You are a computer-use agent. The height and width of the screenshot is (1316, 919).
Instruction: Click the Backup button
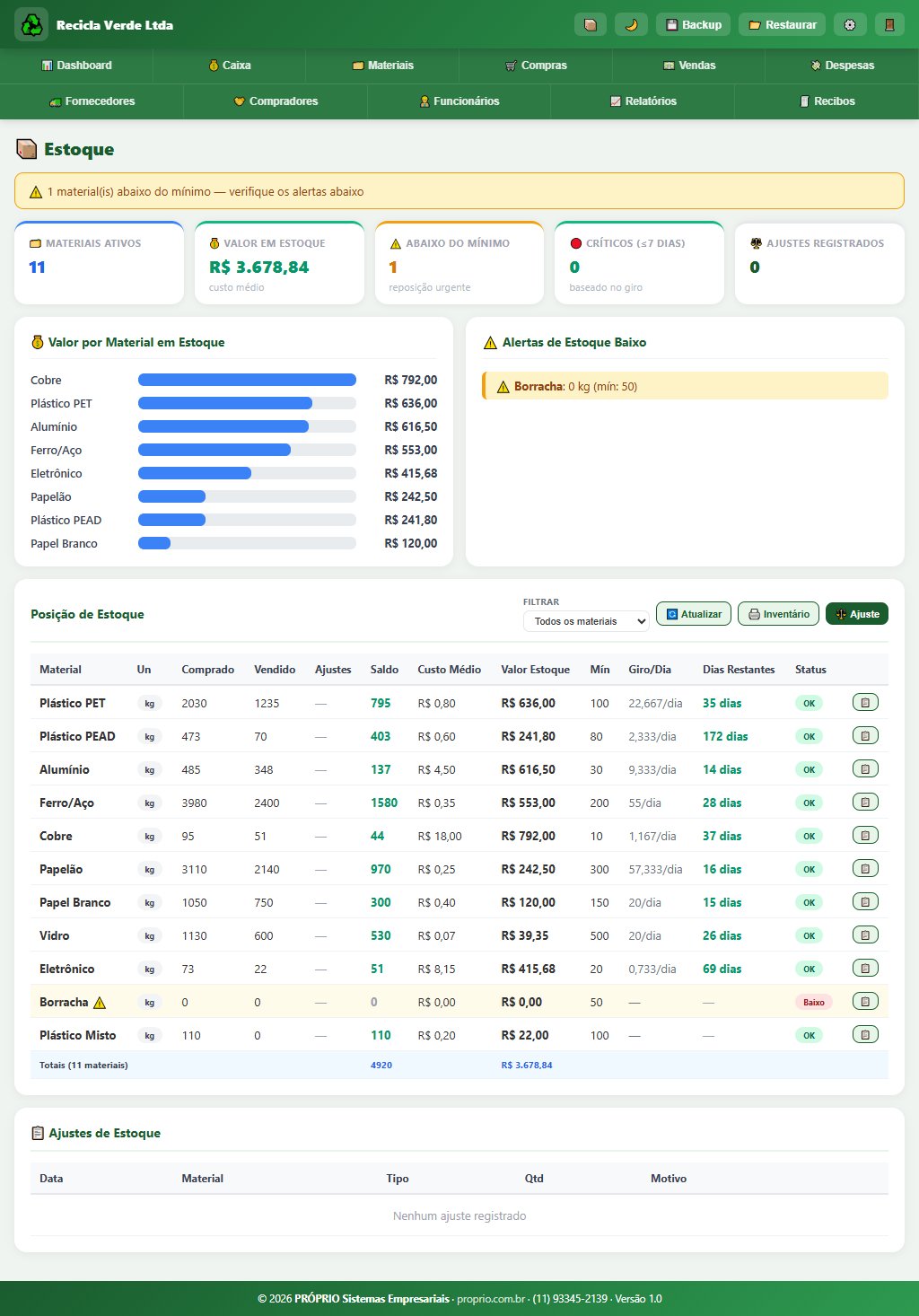pos(694,24)
